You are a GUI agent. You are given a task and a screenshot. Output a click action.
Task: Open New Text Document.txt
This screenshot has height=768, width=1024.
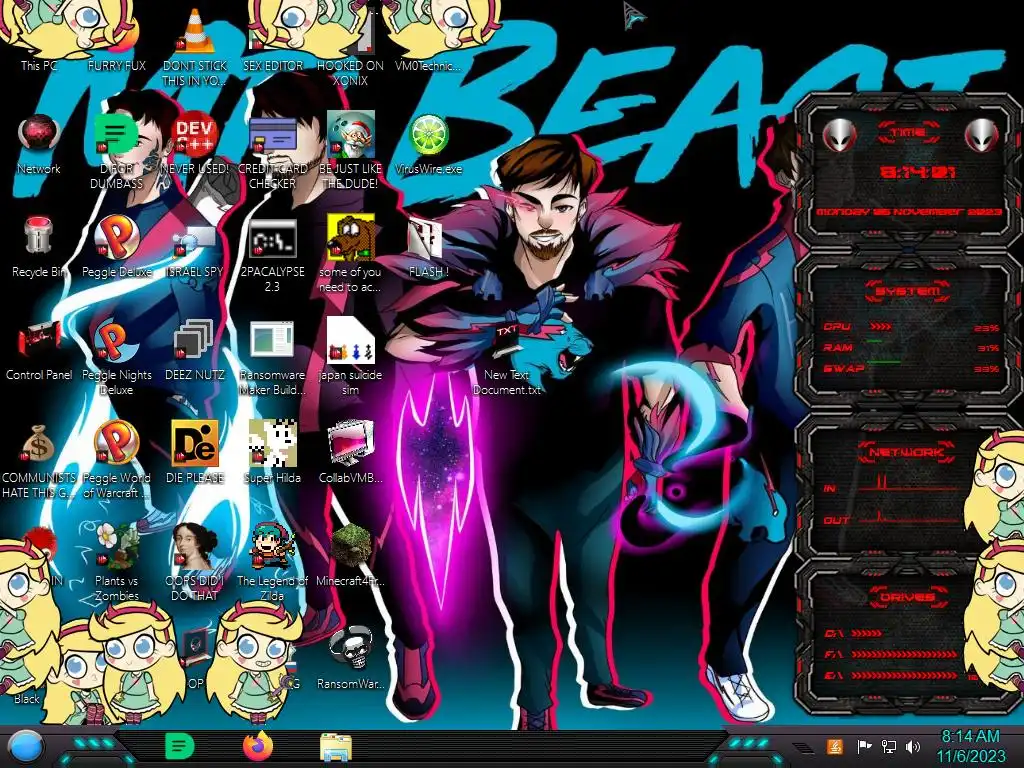[506, 357]
